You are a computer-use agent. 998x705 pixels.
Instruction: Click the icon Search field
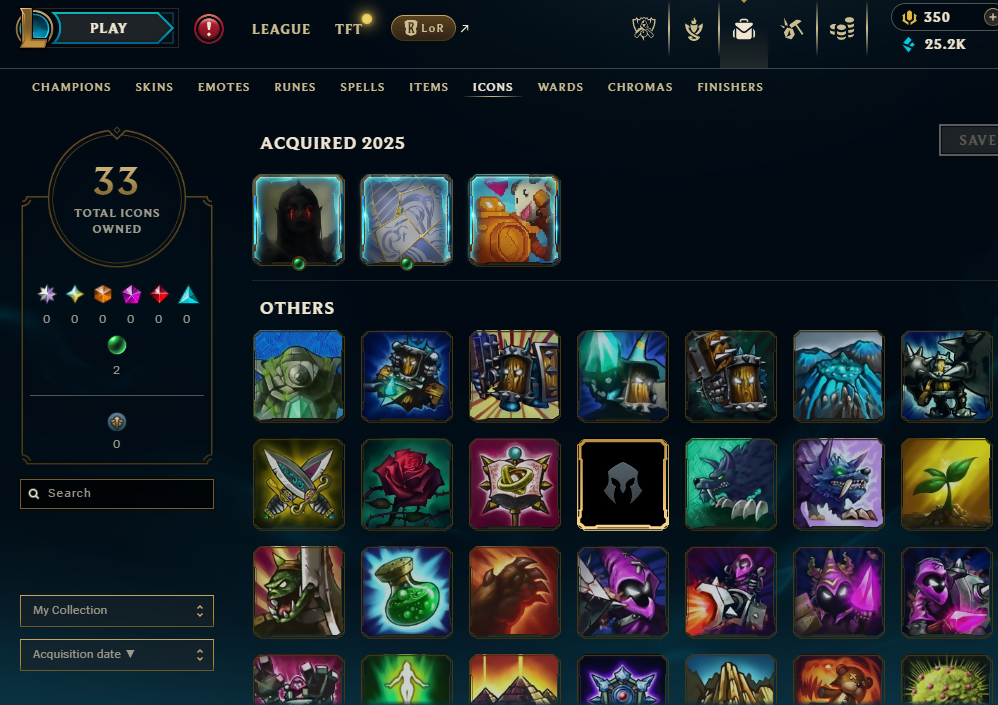[x=117, y=494]
